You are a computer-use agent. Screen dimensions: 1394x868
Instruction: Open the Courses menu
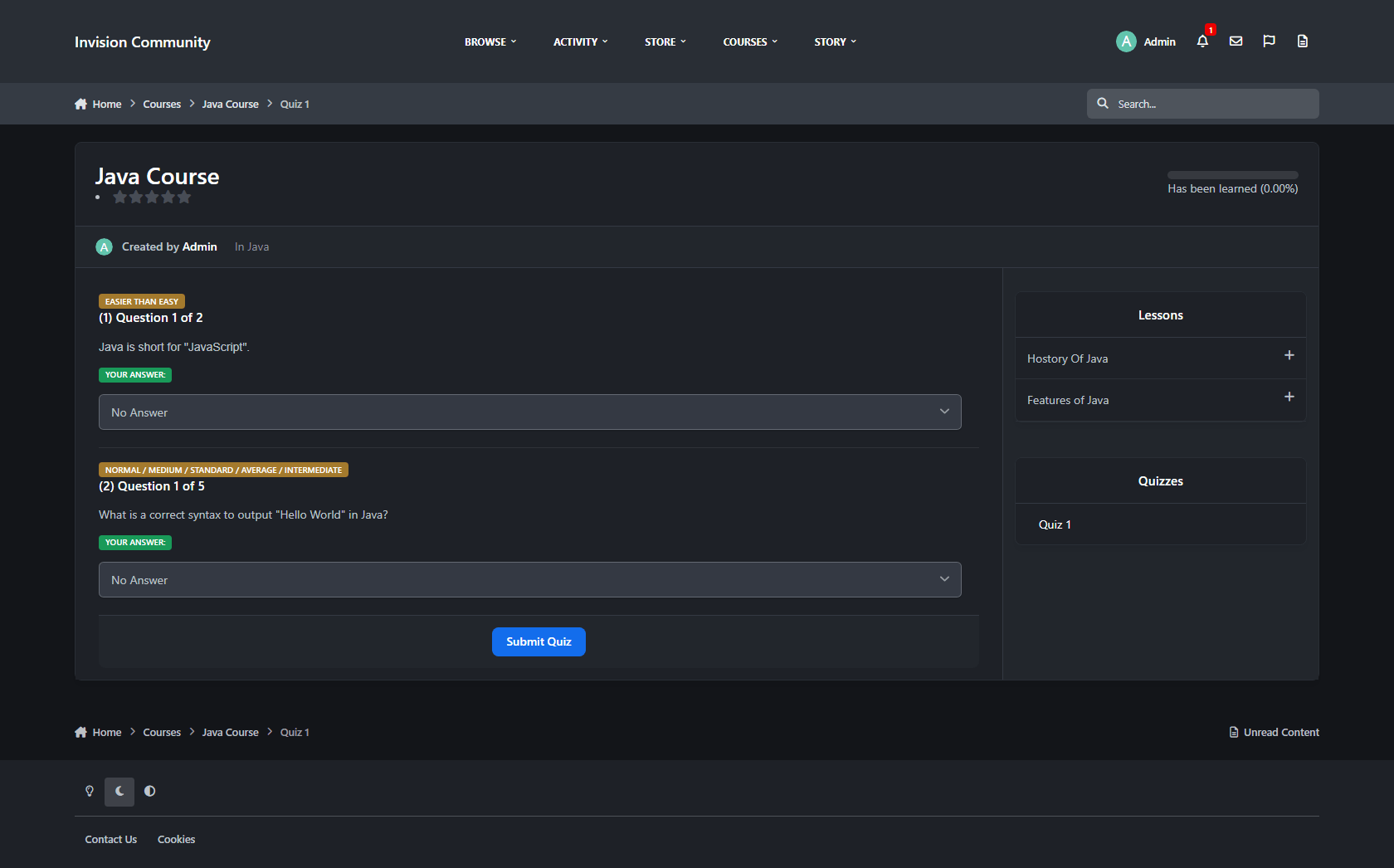(750, 41)
